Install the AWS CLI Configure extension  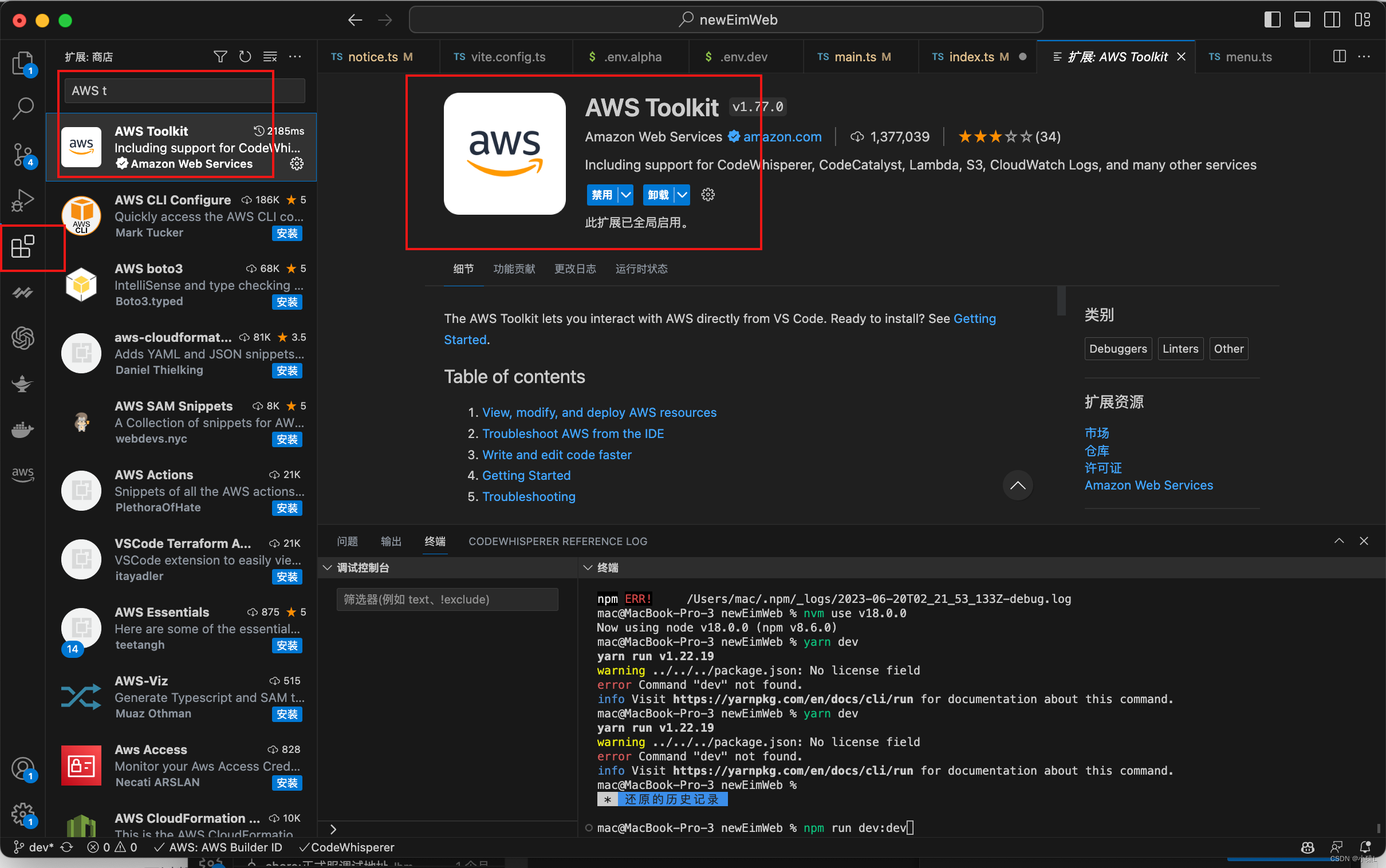click(287, 233)
